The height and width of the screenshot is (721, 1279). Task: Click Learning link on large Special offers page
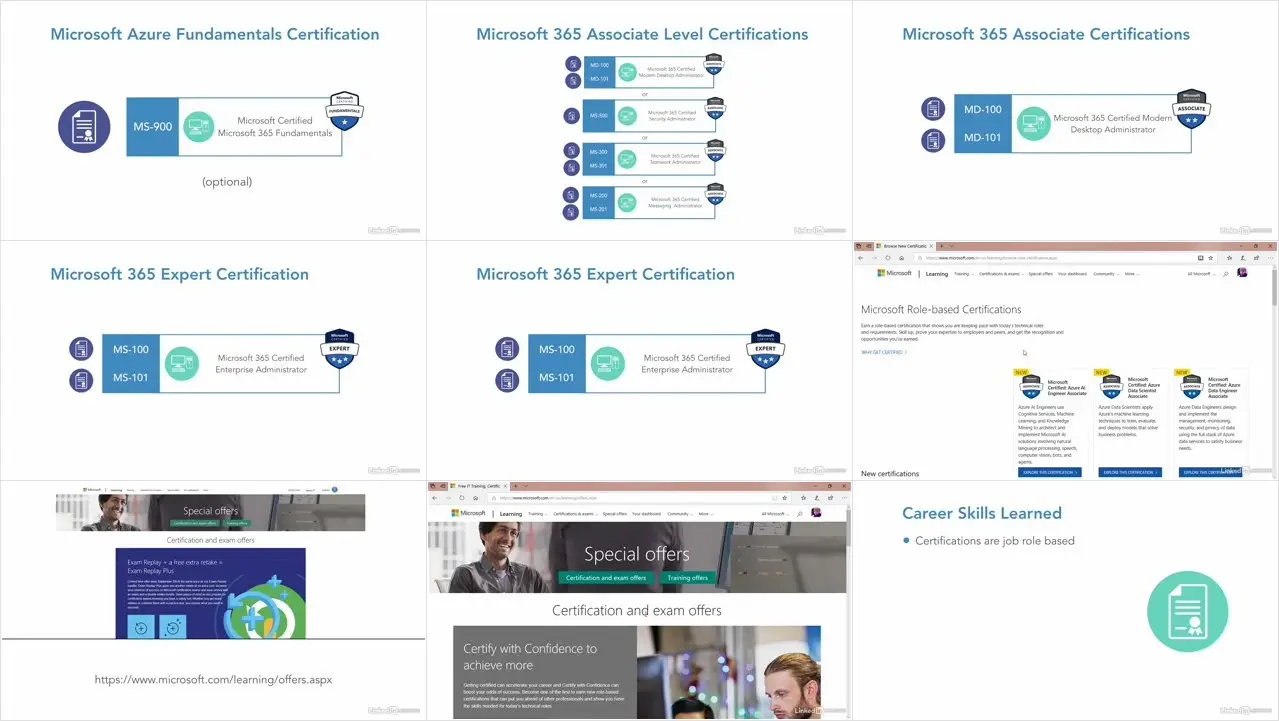511,514
